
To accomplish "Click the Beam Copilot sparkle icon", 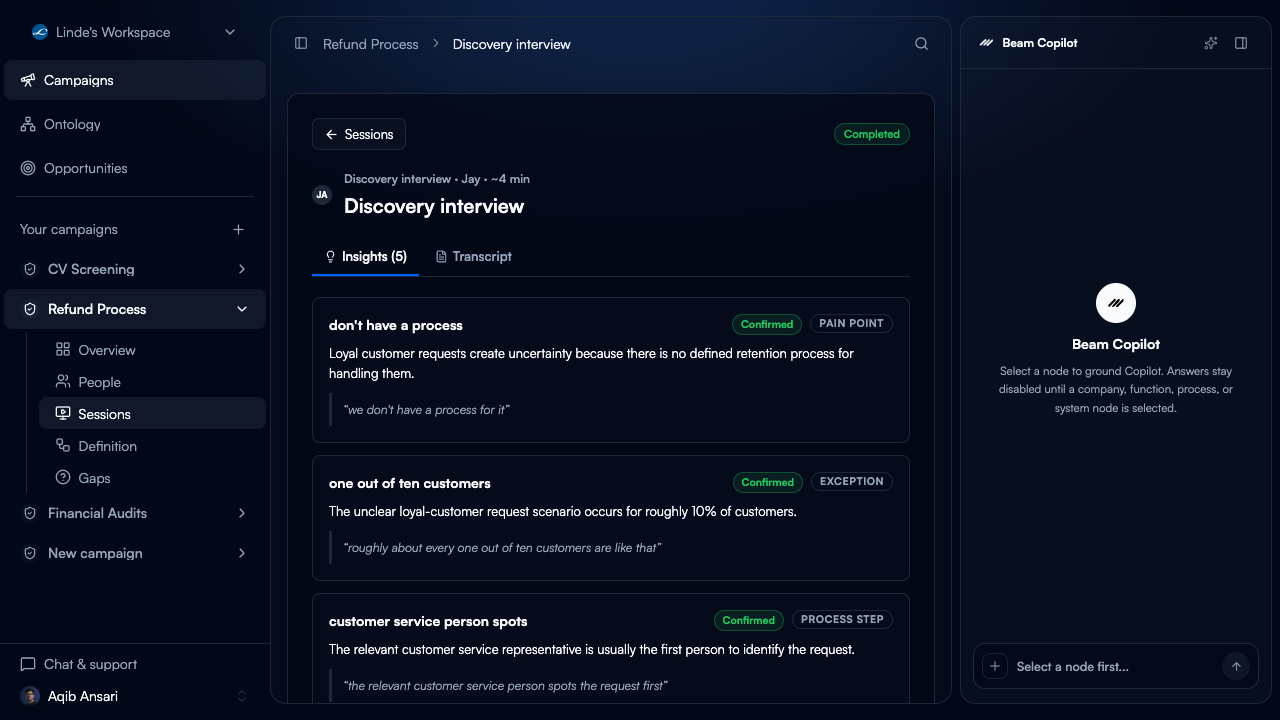I will click(1211, 43).
